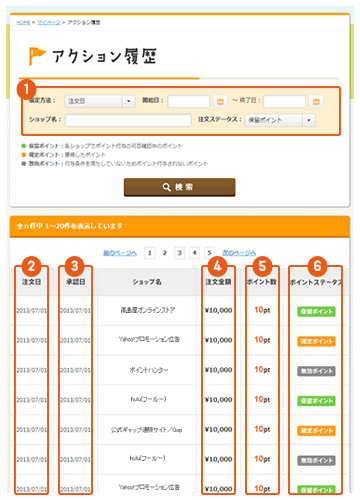The height and width of the screenshot is (500, 360).
Task: Open the 保留ポイント status combo box
Action: (x=280, y=120)
